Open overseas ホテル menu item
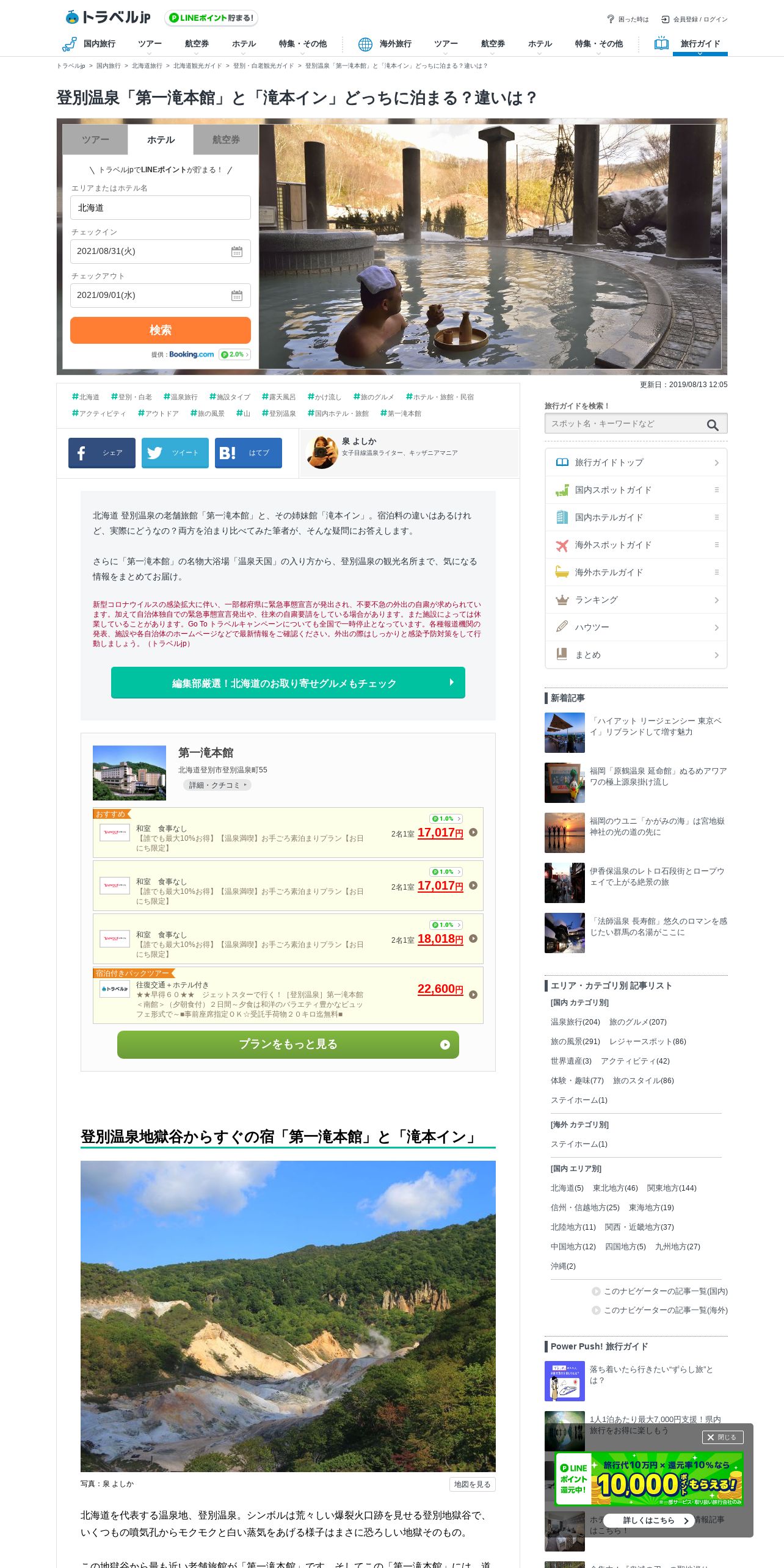This screenshot has height=1568, width=784. [540, 44]
